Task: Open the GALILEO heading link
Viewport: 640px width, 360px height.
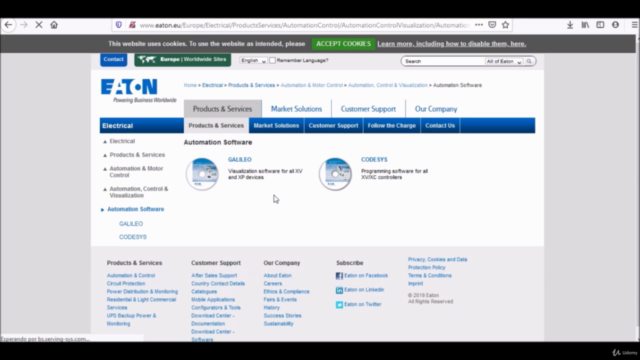Action: click(240, 160)
